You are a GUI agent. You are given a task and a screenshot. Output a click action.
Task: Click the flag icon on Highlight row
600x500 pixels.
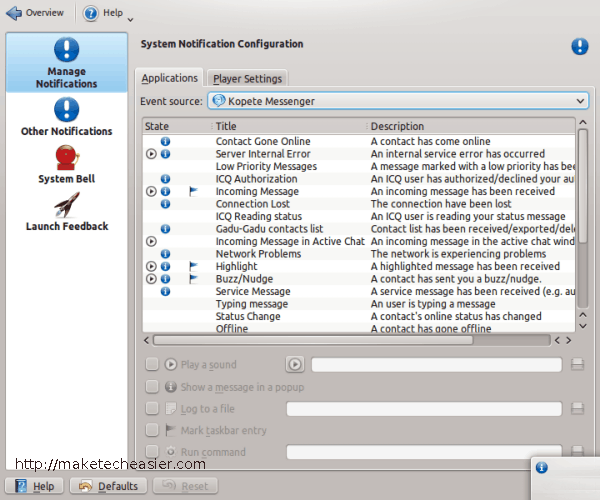tap(194, 266)
